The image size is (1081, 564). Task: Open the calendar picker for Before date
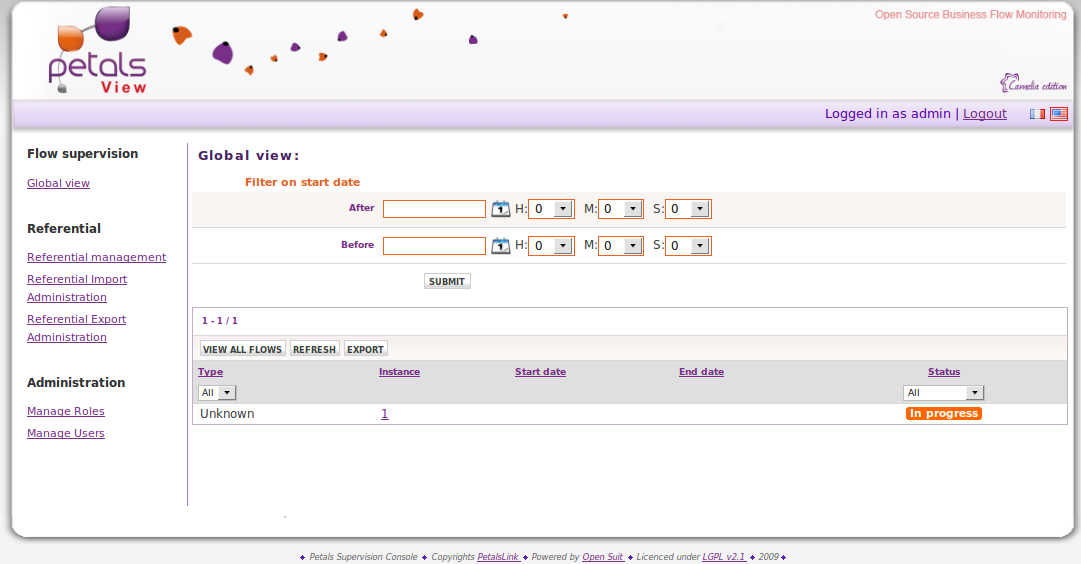point(501,246)
